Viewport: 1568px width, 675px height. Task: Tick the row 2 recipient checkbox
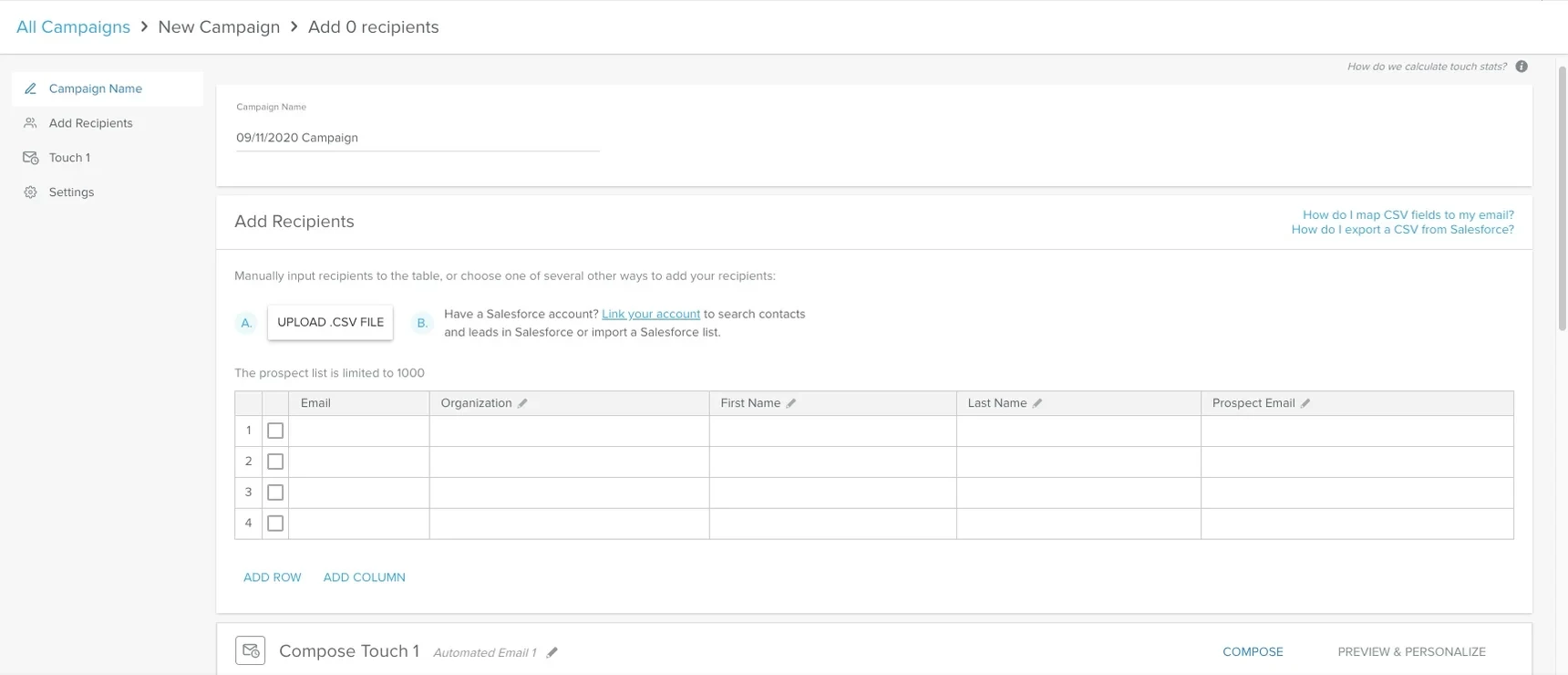coord(275,462)
